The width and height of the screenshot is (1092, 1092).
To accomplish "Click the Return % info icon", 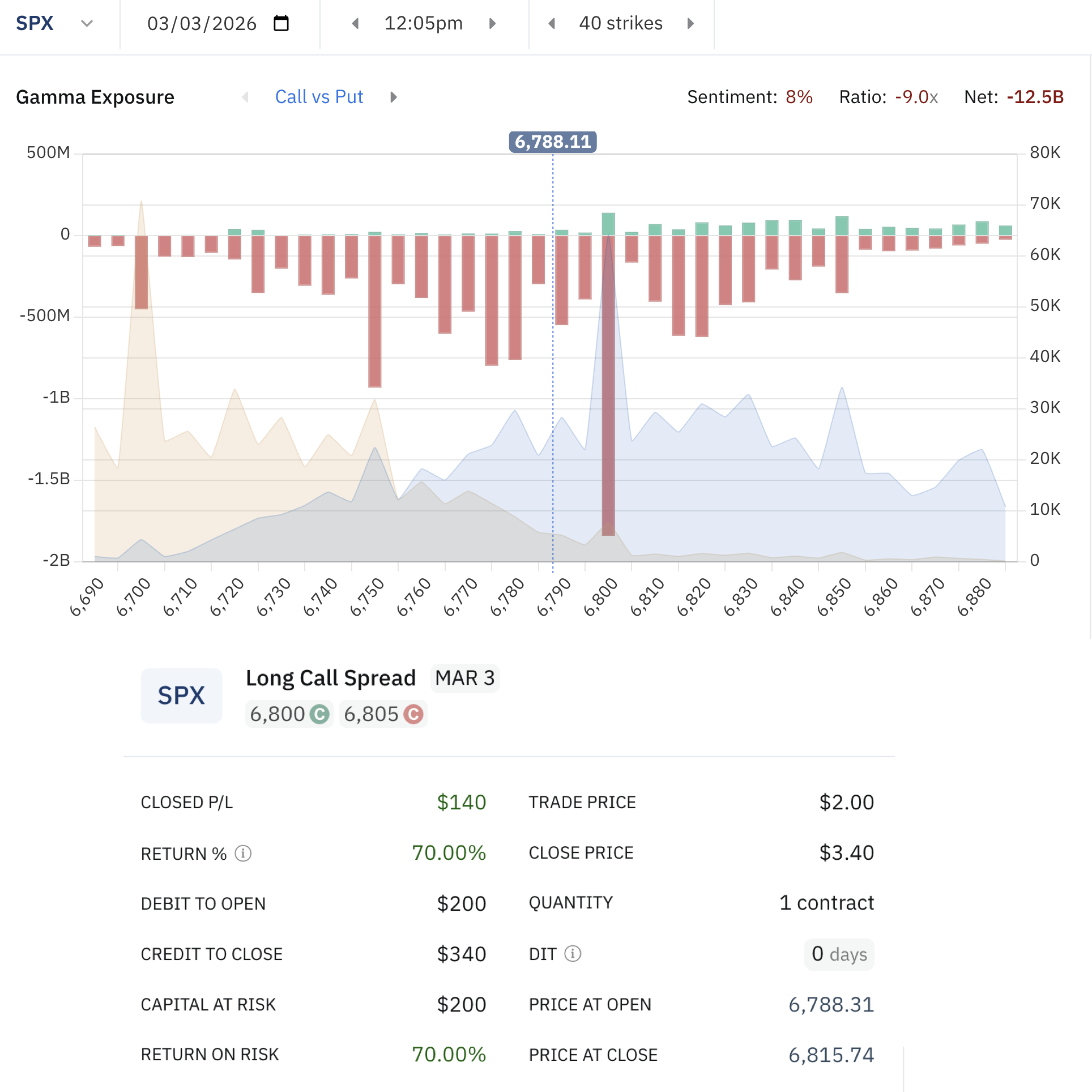I will click(243, 853).
